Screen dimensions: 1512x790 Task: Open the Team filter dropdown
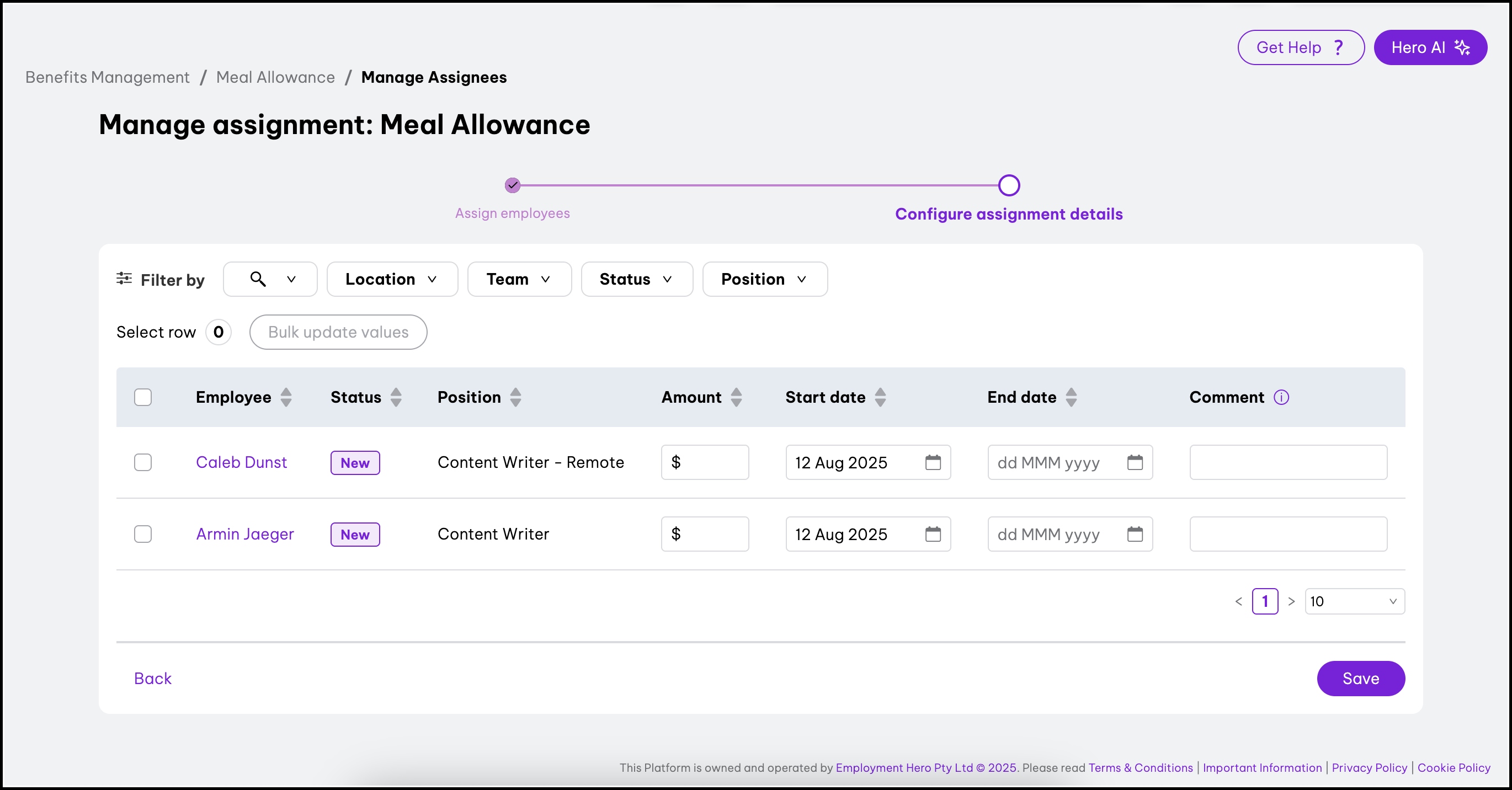point(519,279)
